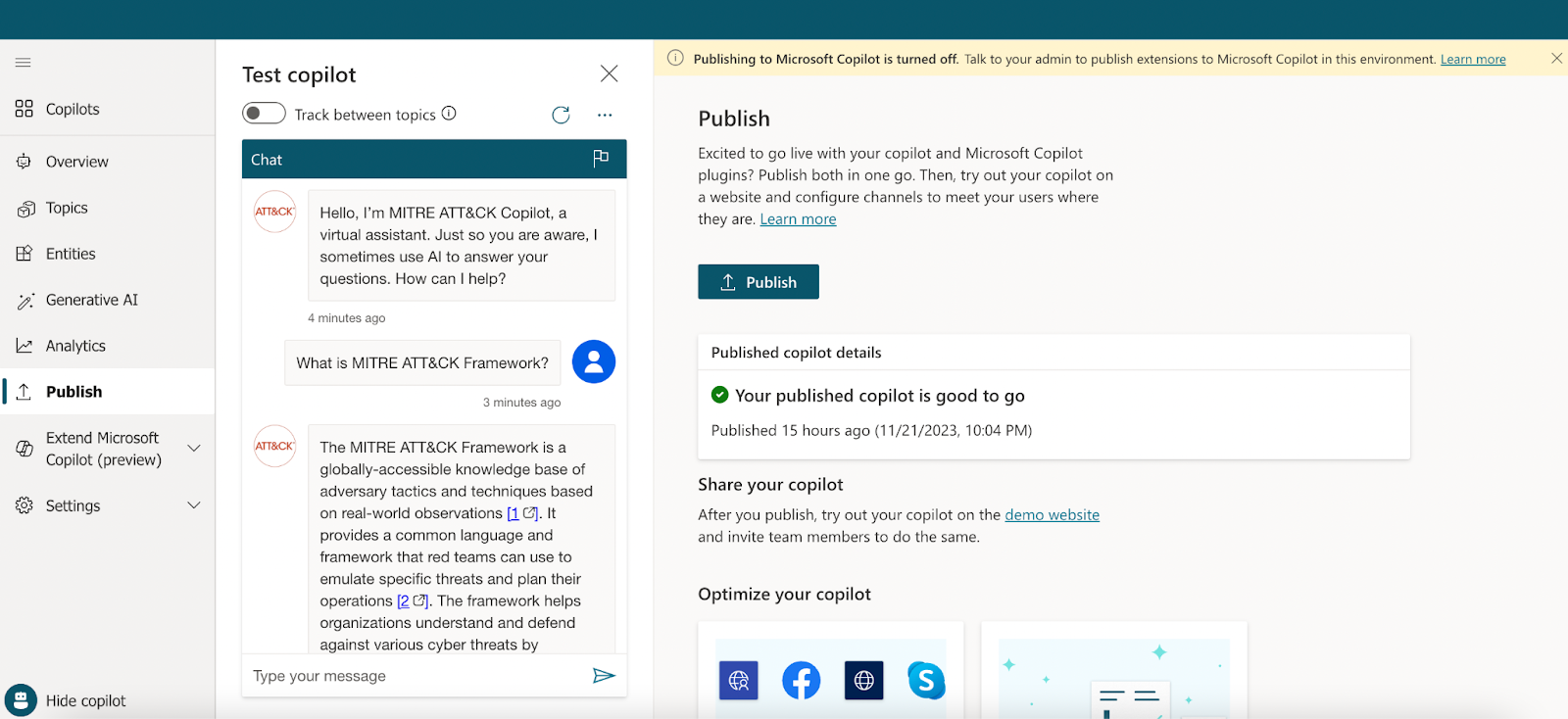Click the Hide copilot label
The image size is (1568, 719).
tap(86, 701)
